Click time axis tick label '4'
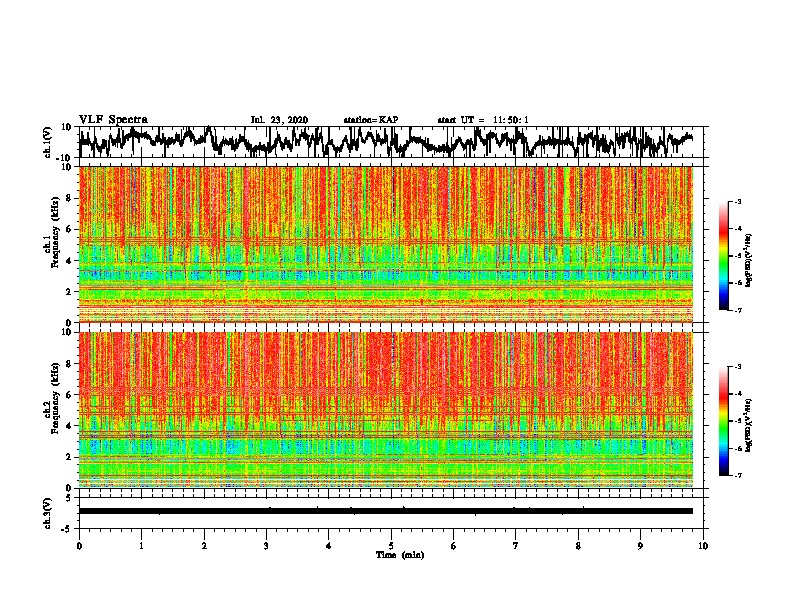The width and height of the screenshot is (792, 612). pos(329,546)
